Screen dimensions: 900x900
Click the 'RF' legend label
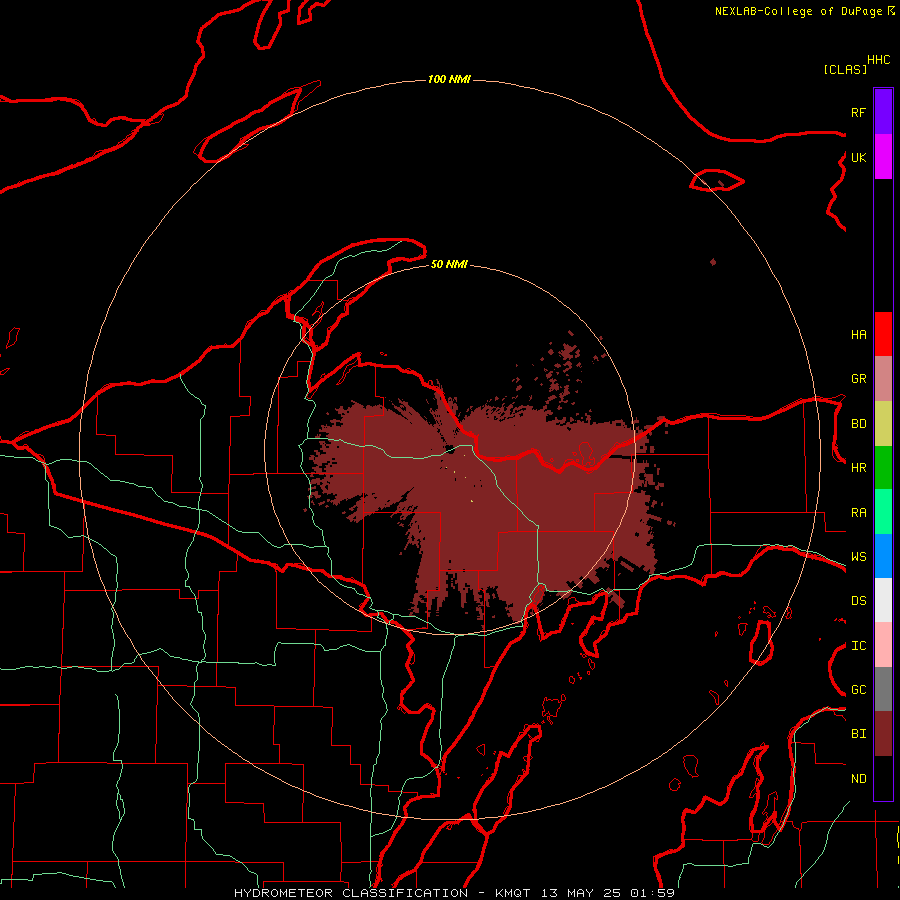pyautogui.click(x=858, y=112)
